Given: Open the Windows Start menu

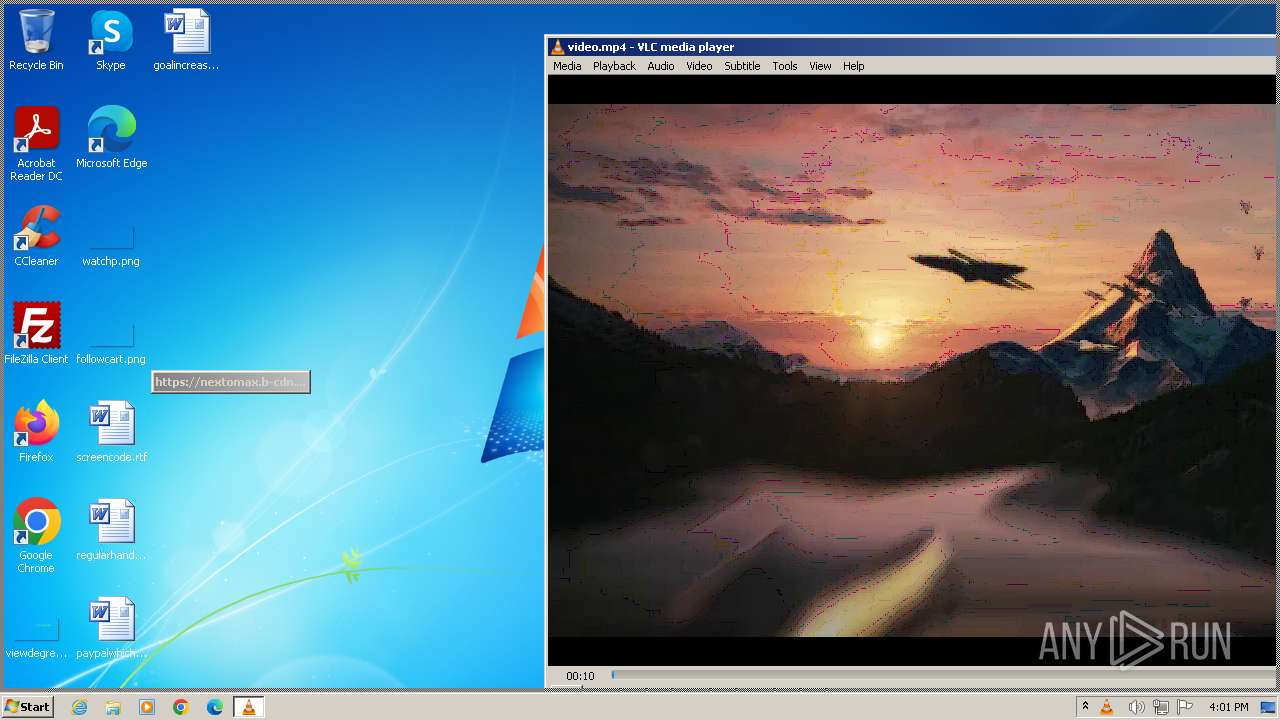Looking at the screenshot, I should [x=28, y=707].
